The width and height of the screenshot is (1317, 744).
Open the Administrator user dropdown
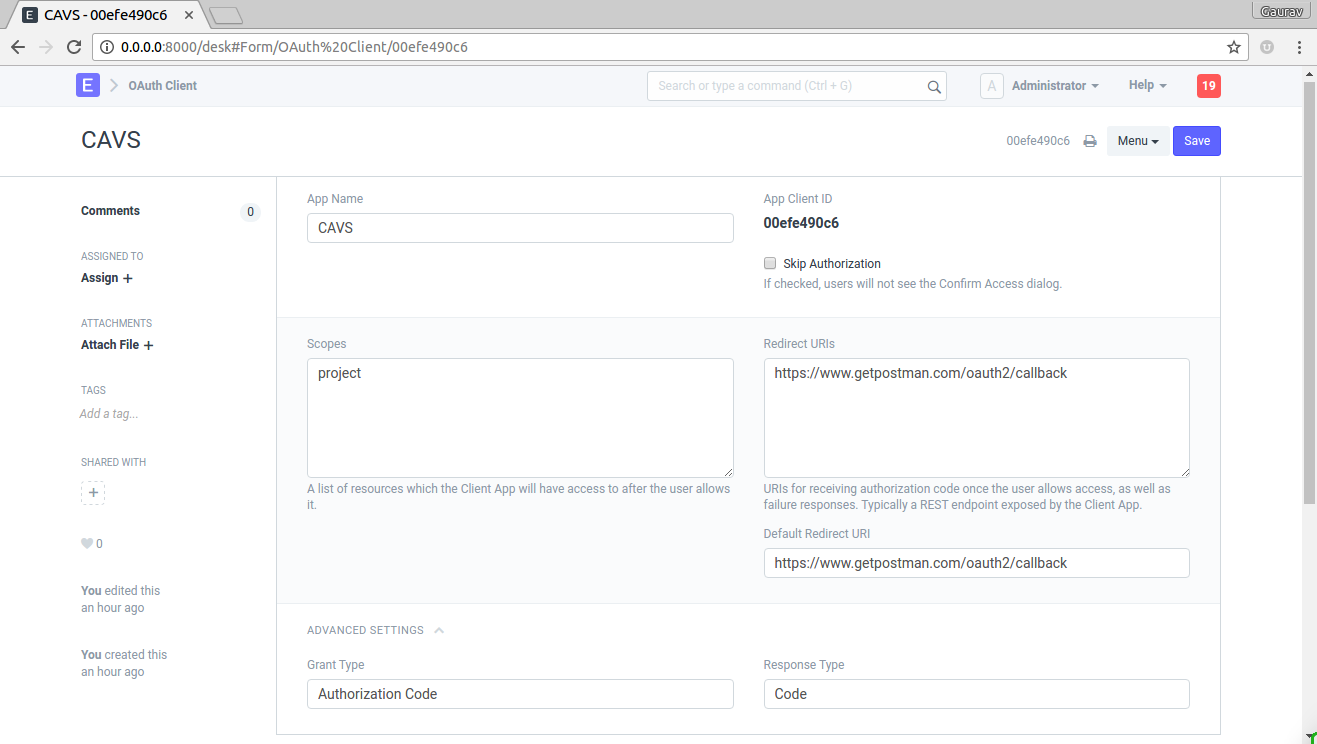click(1055, 86)
